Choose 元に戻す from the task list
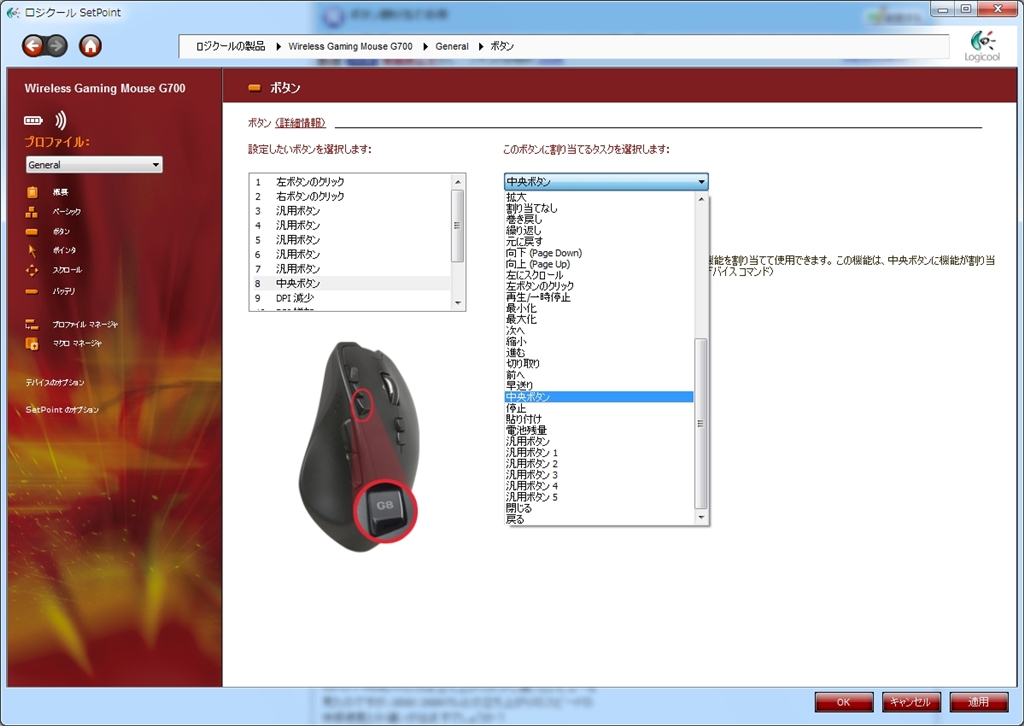Screen dimensions: 1024x726 coord(599,242)
